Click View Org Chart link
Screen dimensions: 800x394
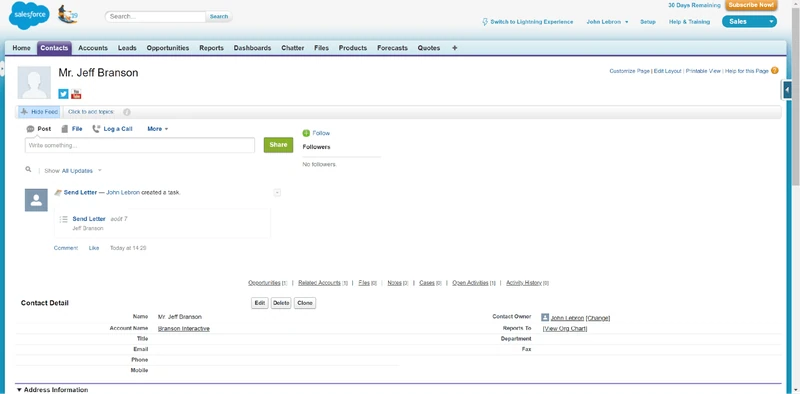point(565,329)
